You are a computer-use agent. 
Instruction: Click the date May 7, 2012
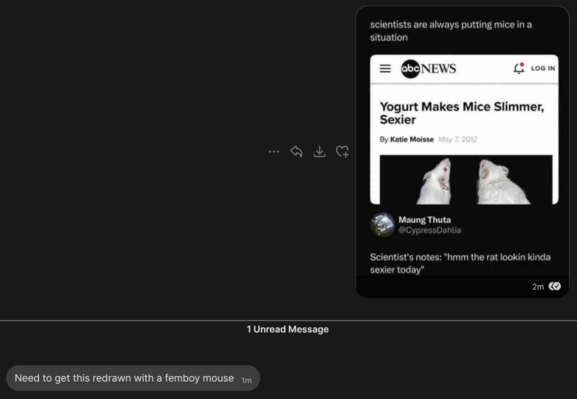[458, 139]
